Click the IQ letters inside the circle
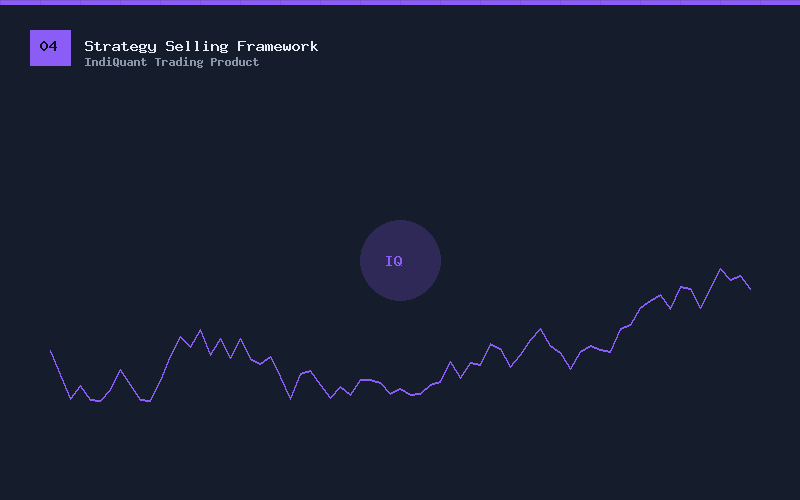Screen dimensions: 800x500 point(394,261)
